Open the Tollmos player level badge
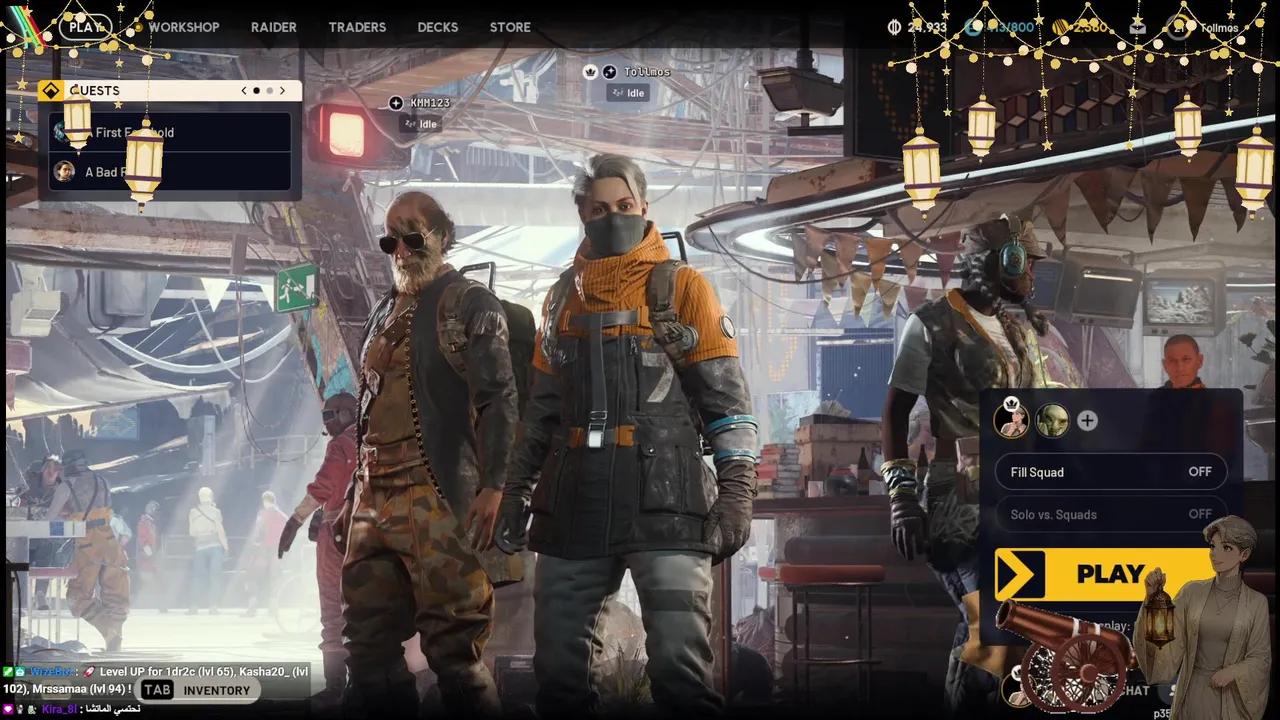The width and height of the screenshot is (1280, 720). tap(1178, 27)
